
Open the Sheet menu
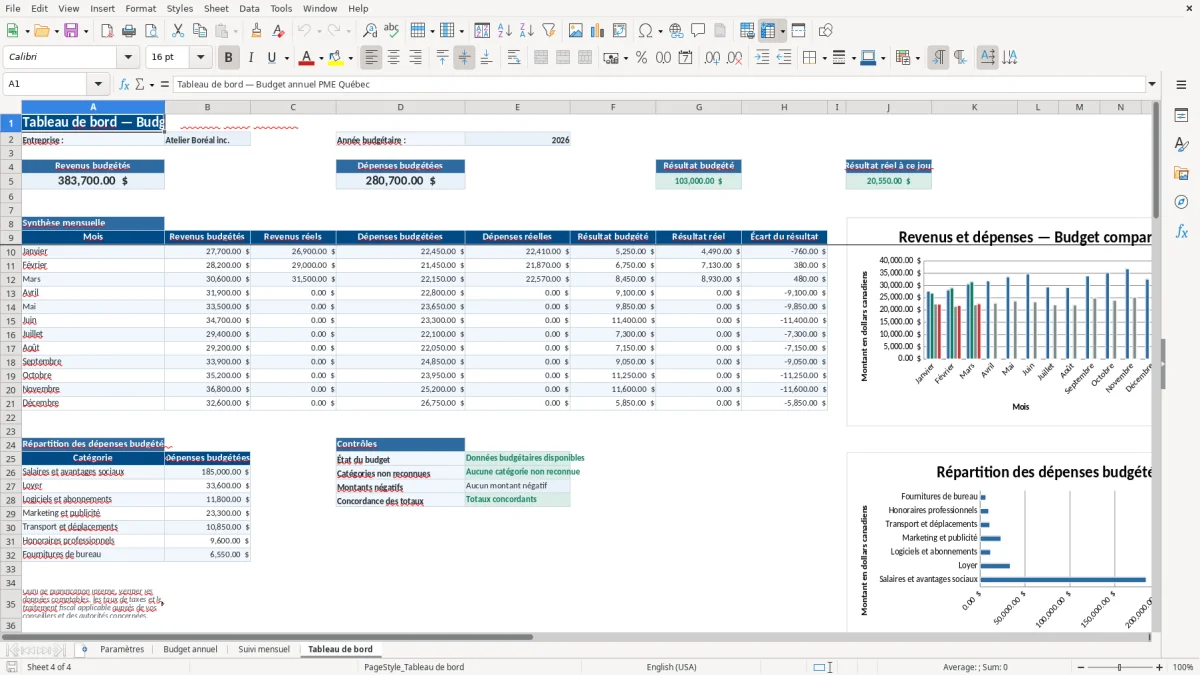[216, 8]
